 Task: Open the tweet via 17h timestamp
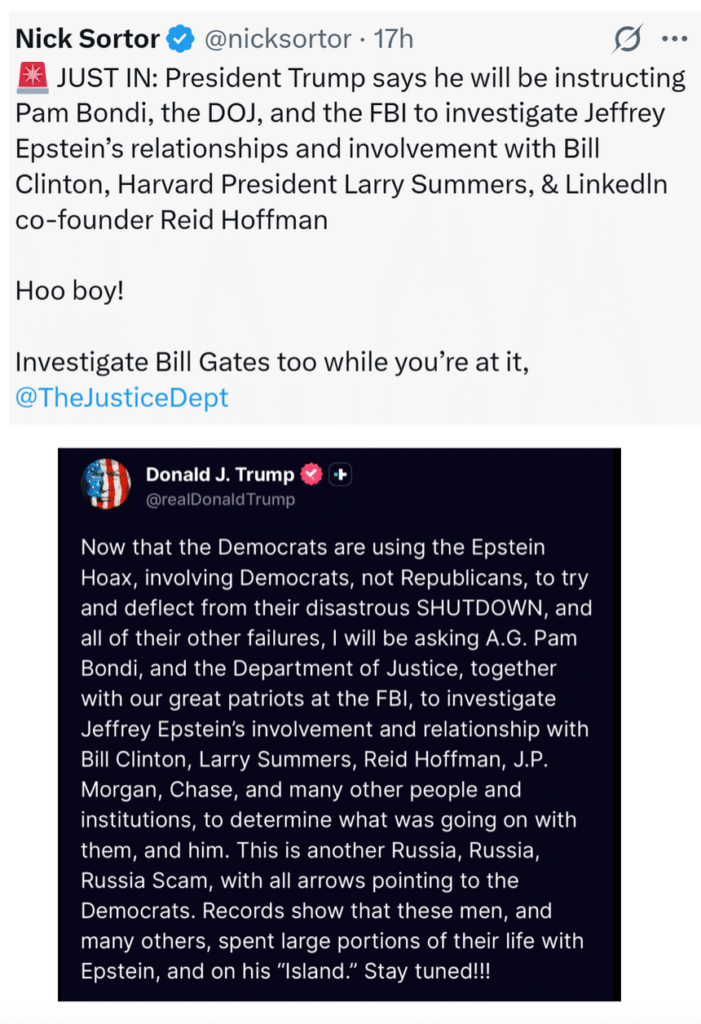coord(393,40)
